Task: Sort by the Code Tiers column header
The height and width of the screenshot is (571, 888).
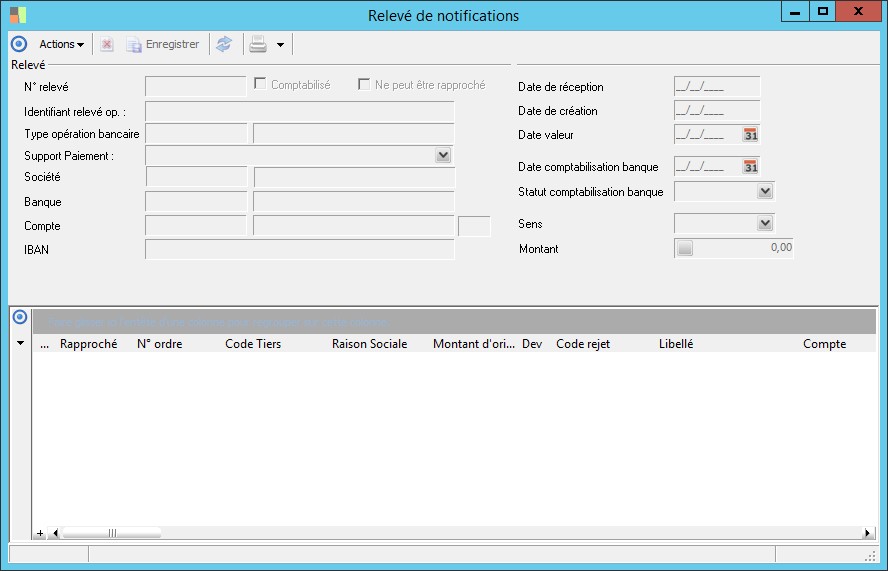Action: click(x=253, y=344)
